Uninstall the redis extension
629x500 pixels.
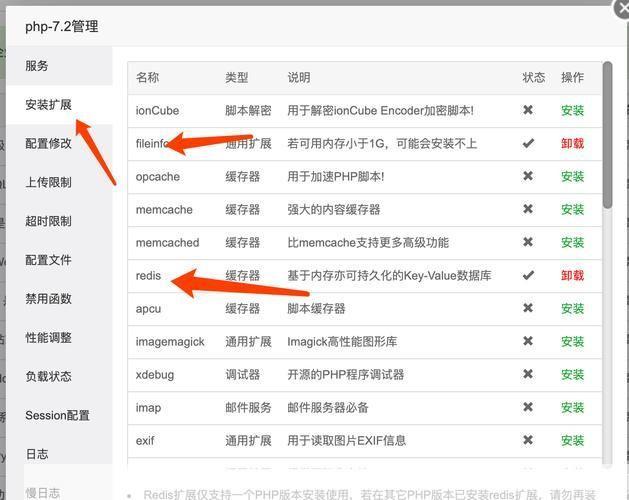[572, 275]
